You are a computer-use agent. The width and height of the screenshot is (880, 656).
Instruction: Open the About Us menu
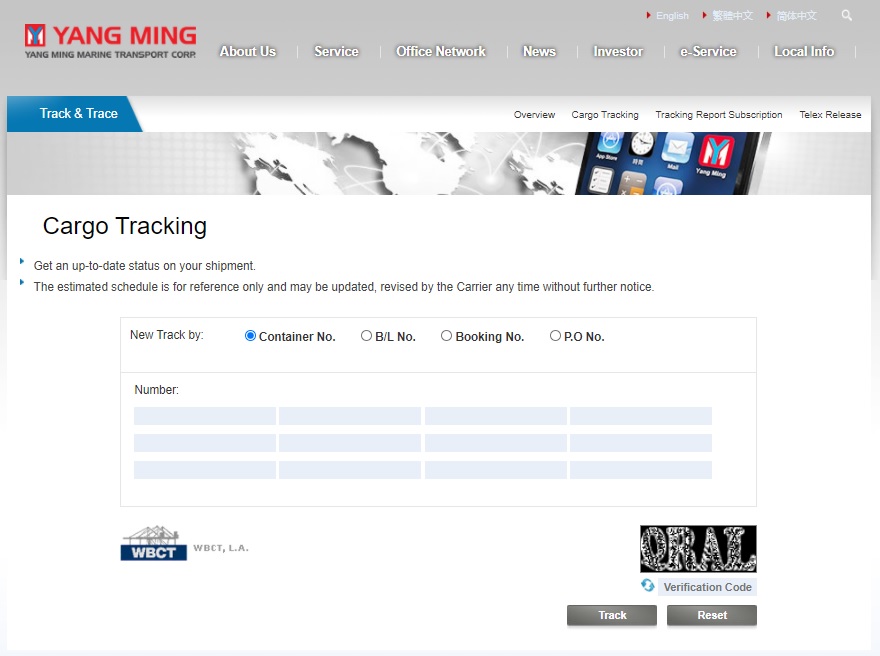point(248,52)
